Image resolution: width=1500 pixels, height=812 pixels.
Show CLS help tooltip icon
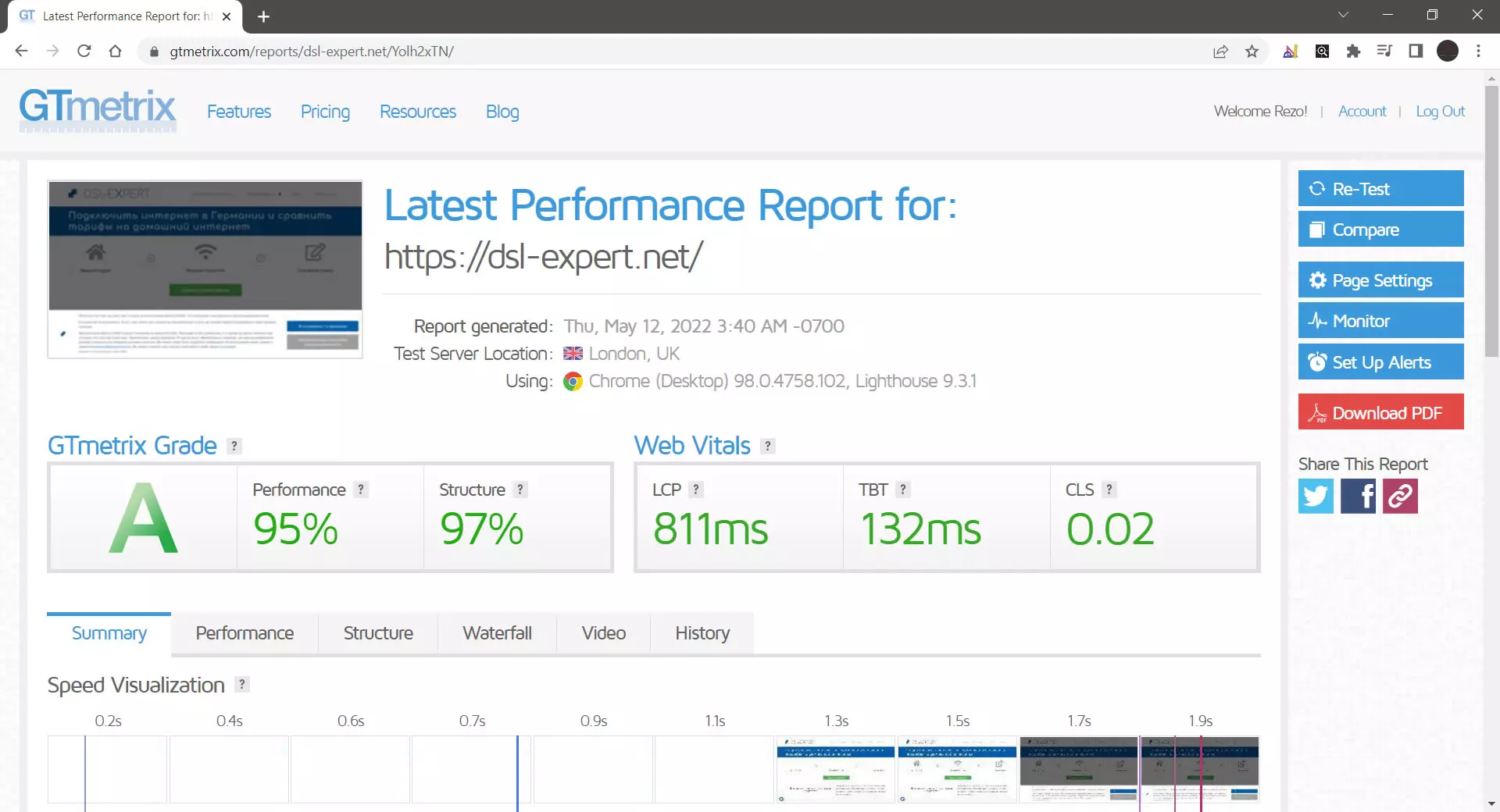point(1109,490)
